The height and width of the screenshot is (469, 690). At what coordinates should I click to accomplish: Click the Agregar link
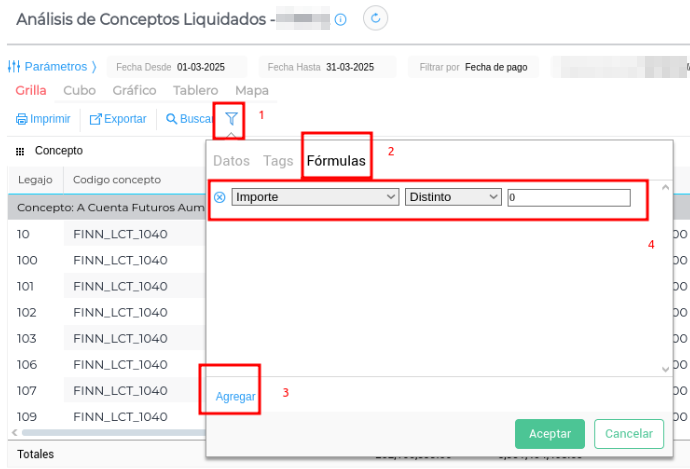point(235,396)
